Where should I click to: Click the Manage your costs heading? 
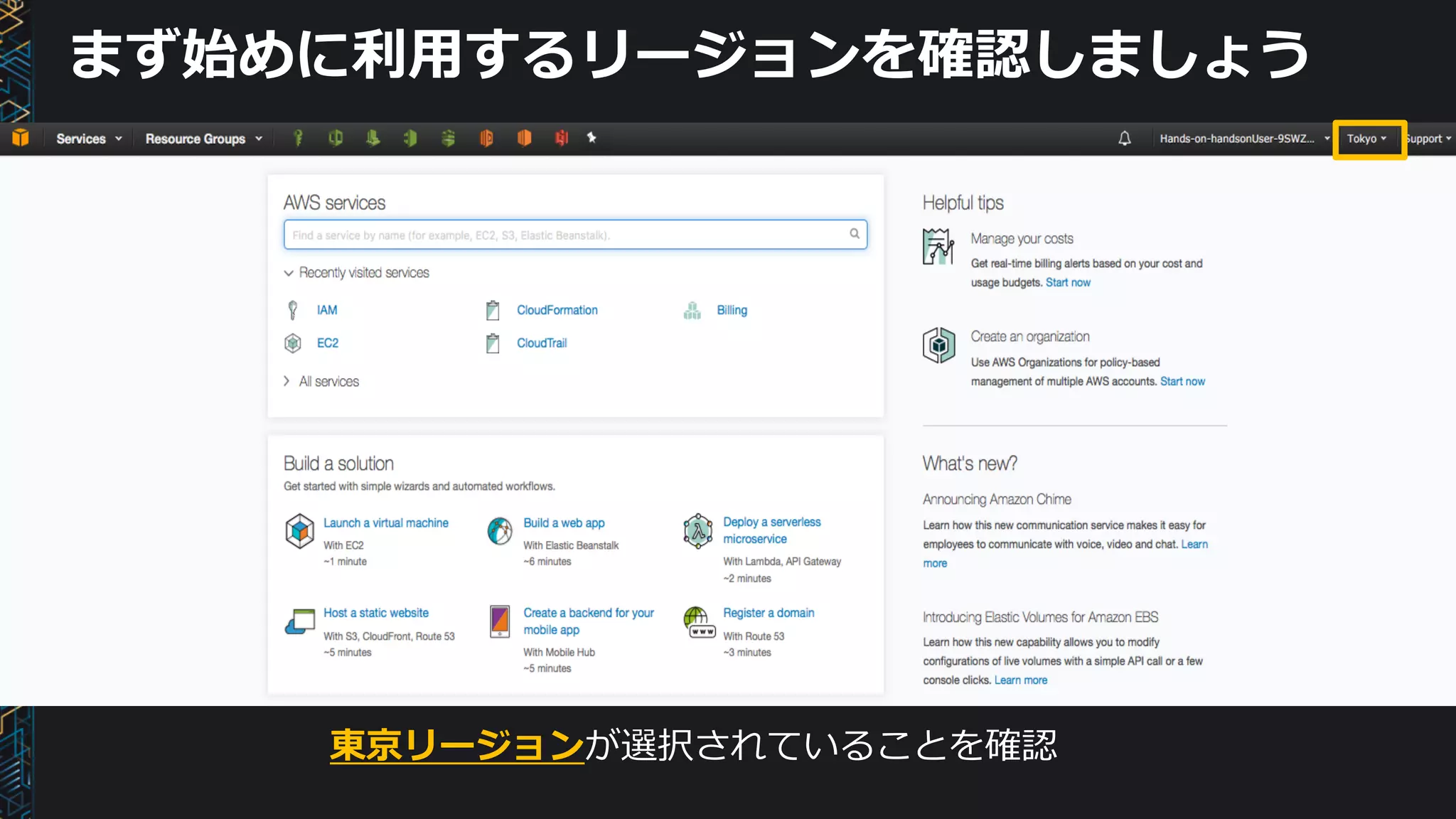click(x=1022, y=239)
